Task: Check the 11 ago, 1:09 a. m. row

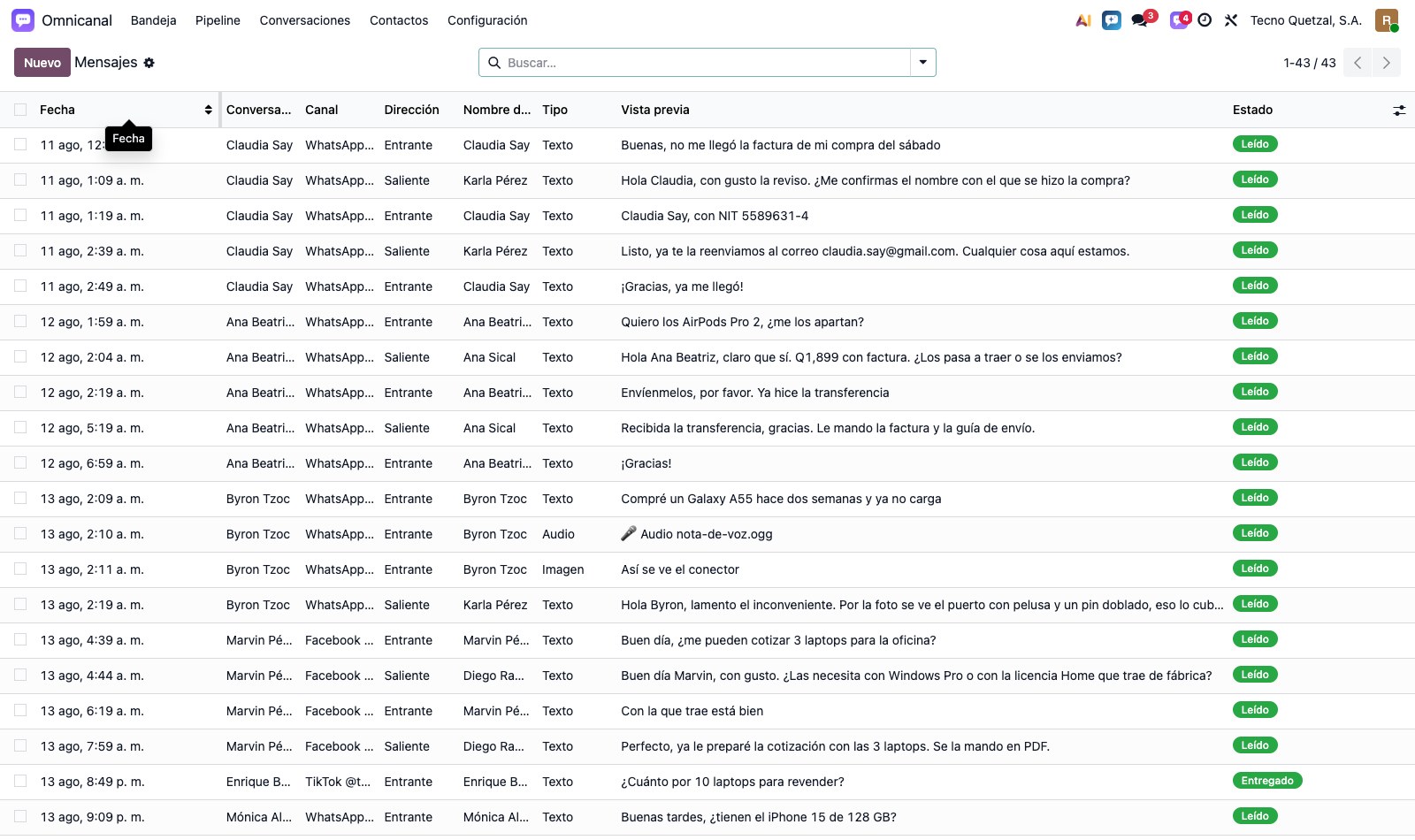Action: click(20, 180)
